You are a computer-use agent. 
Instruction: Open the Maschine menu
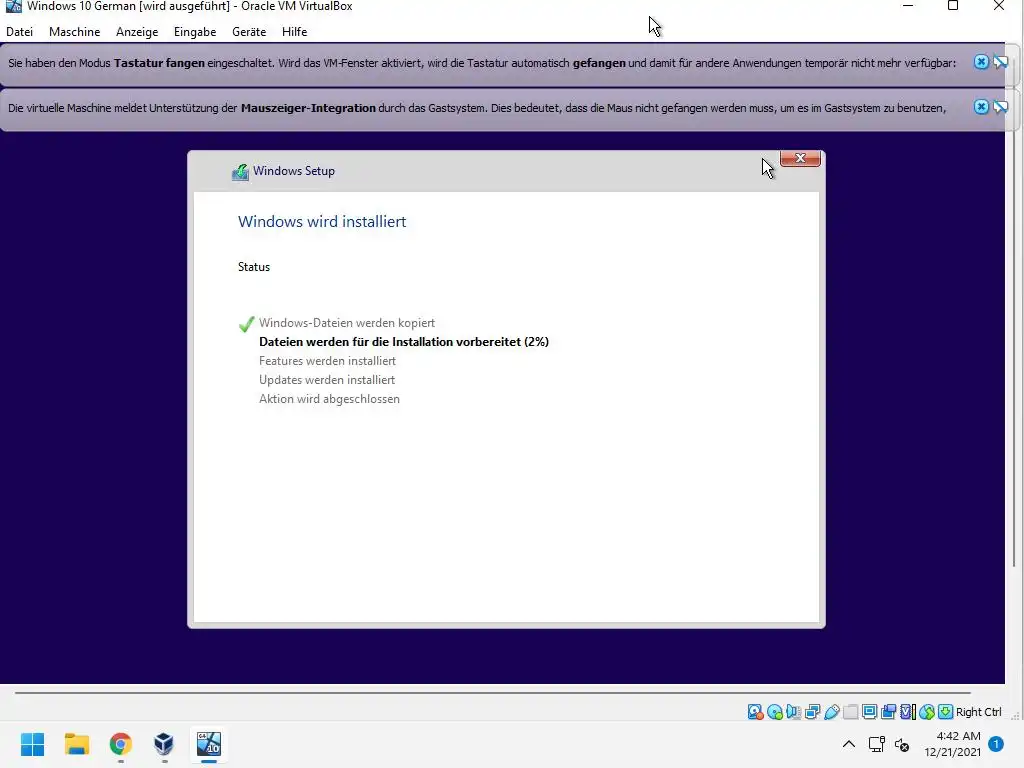click(74, 31)
